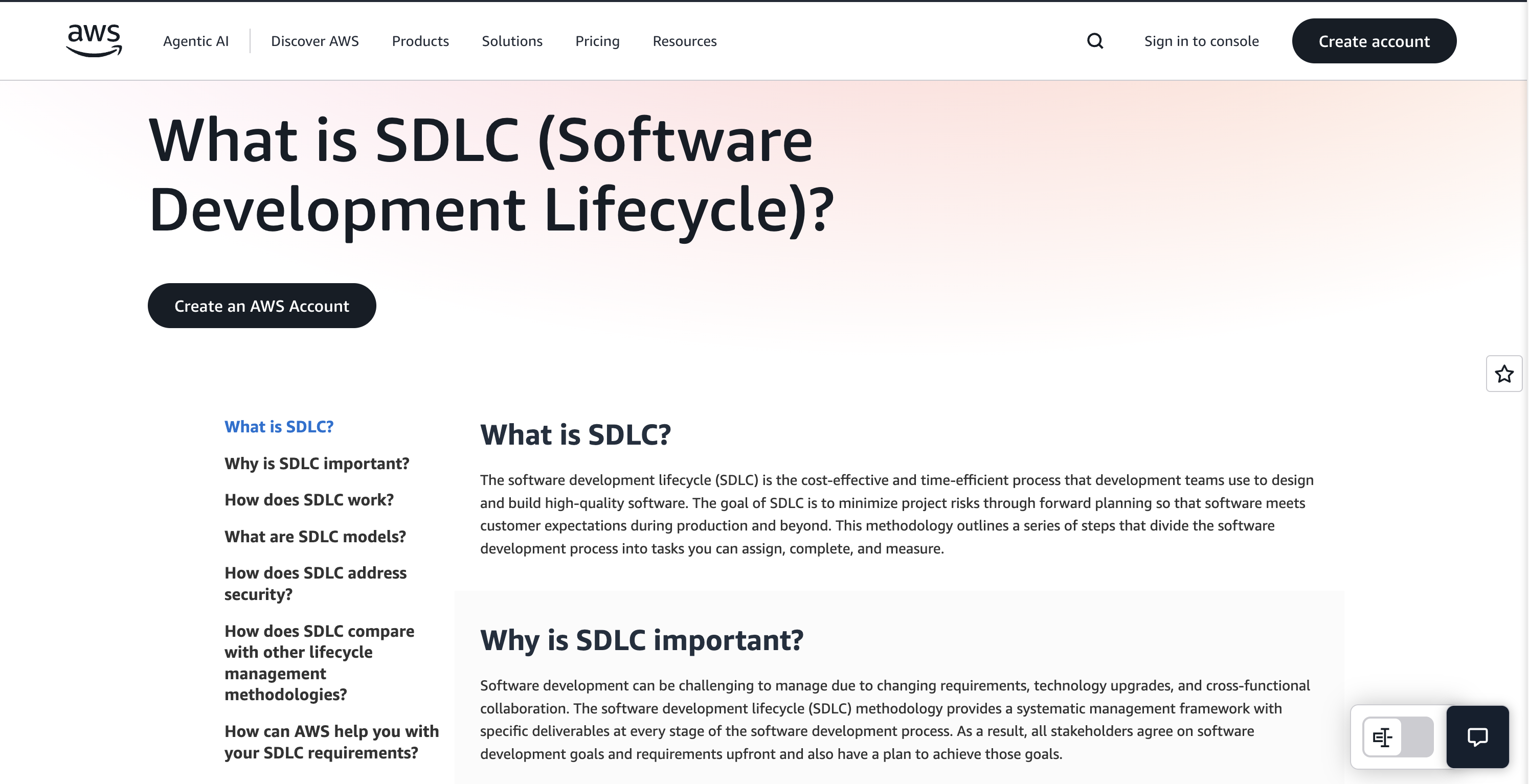Open the Products dropdown menu

[420, 41]
